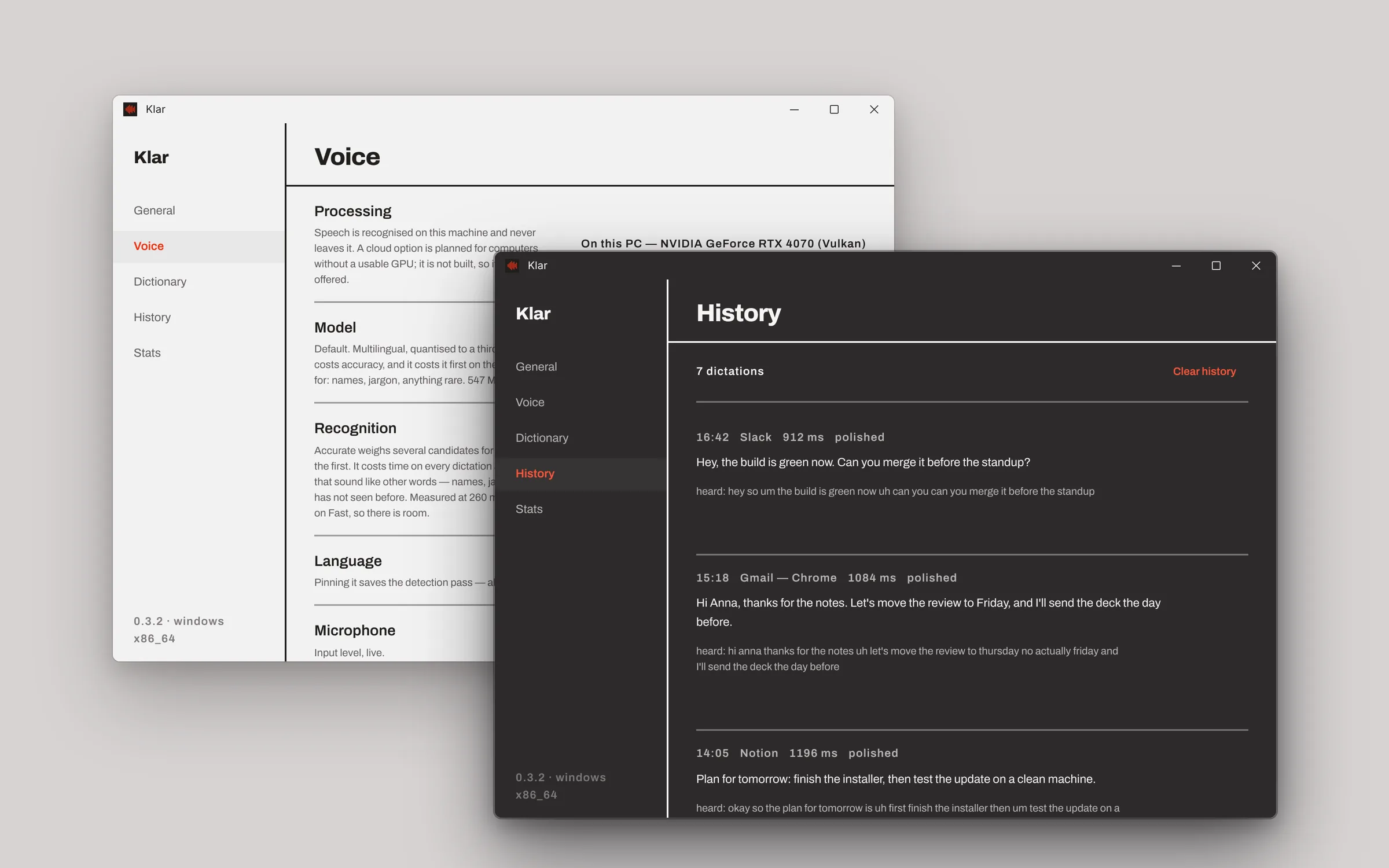Click the Model section heading
1389x868 pixels.
pos(335,328)
